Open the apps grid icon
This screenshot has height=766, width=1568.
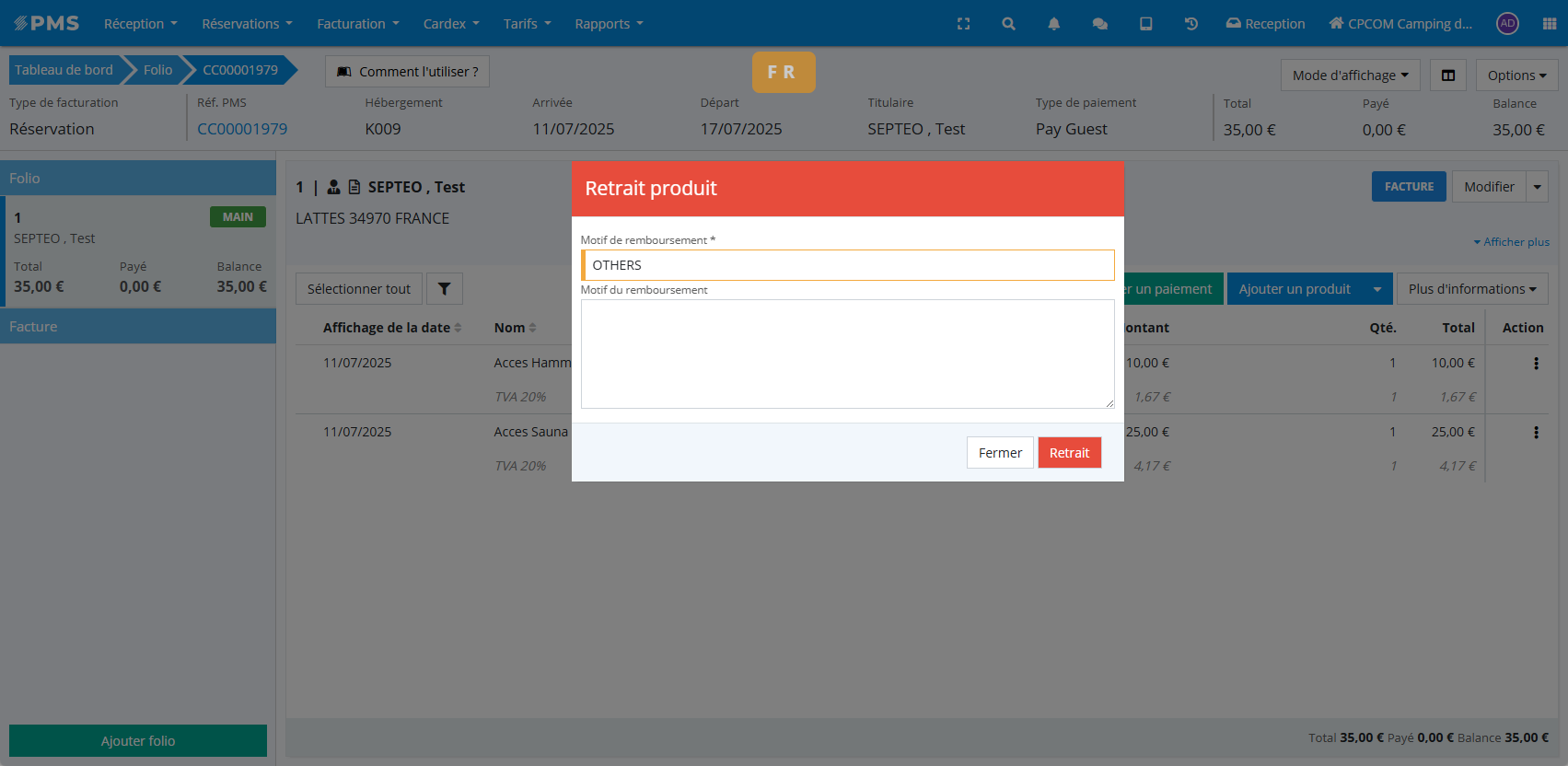(x=1549, y=24)
